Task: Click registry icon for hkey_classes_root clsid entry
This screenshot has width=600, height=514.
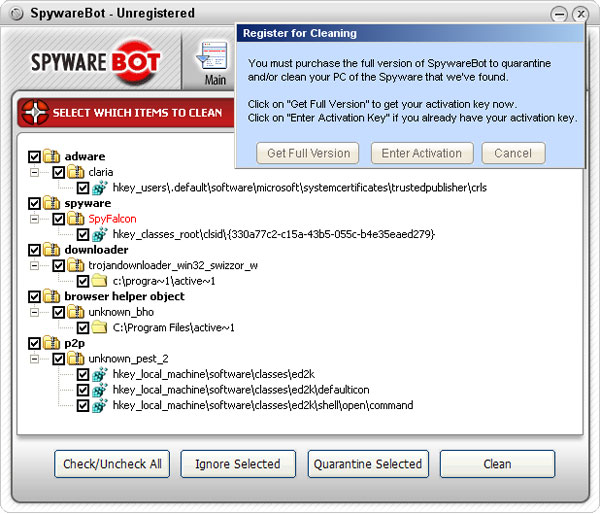Action: [x=100, y=234]
